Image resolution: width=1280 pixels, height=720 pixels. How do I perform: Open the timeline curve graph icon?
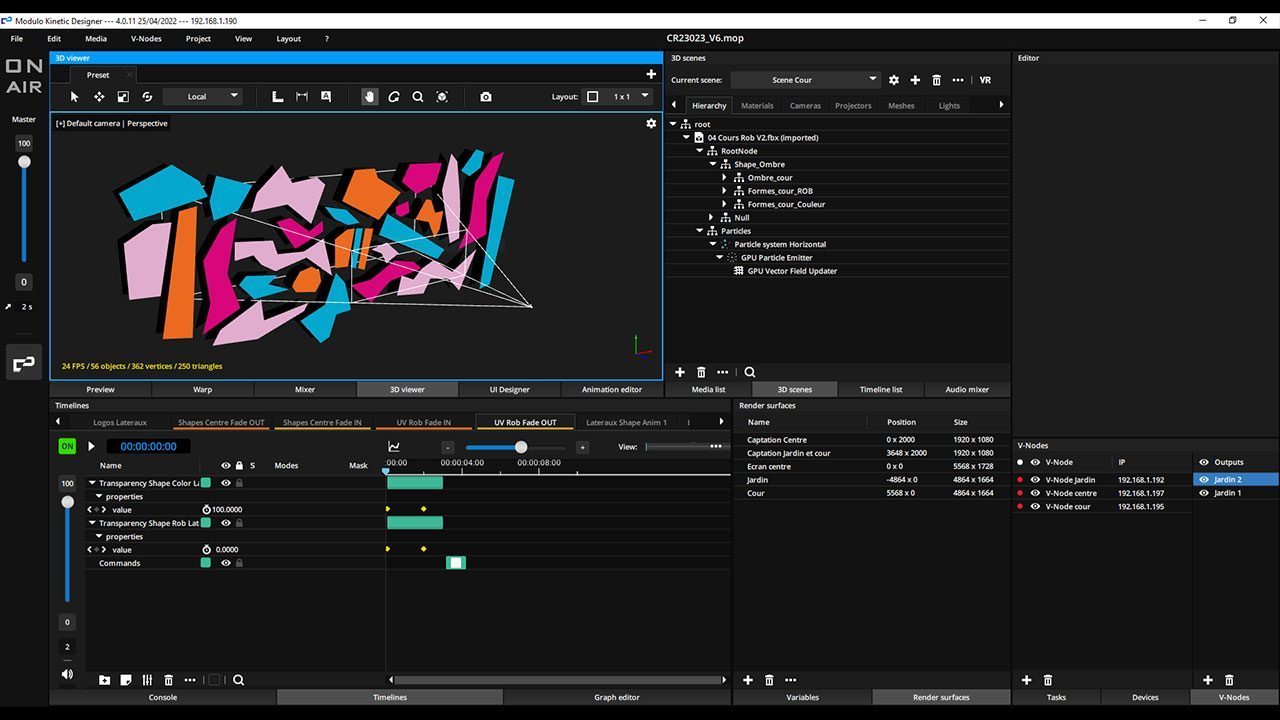click(x=394, y=447)
